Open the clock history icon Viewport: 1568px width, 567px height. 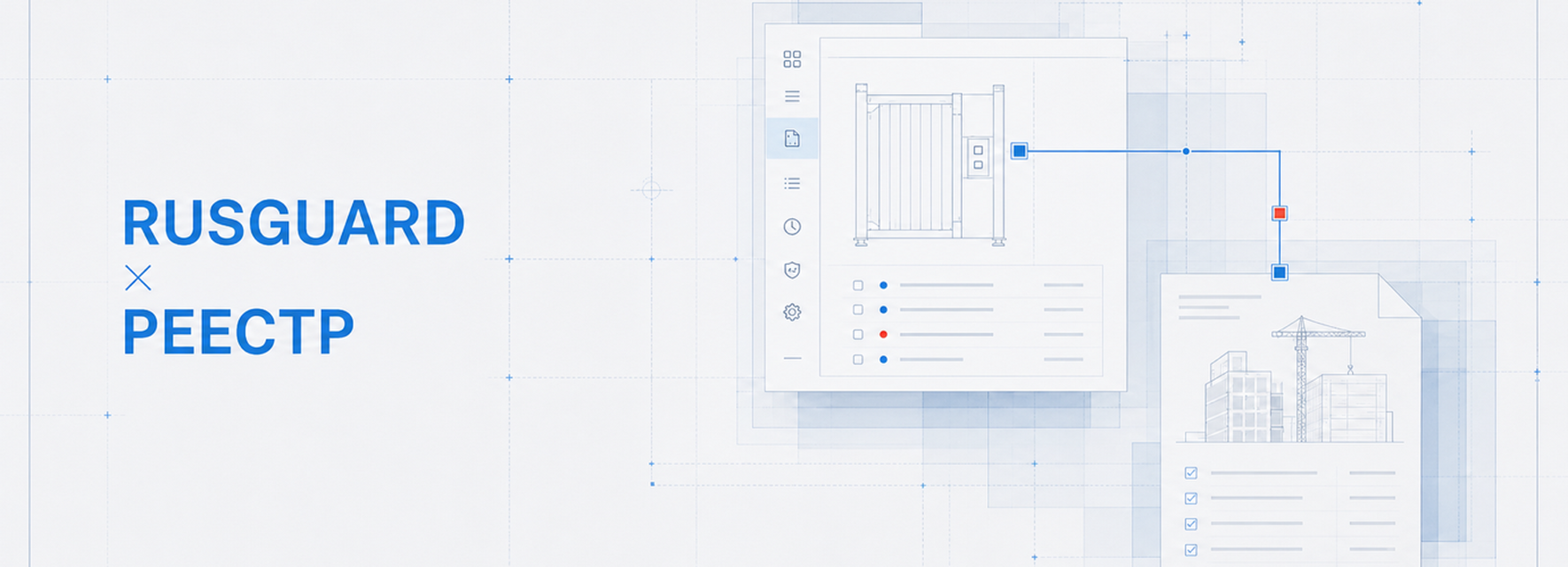(792, 227)
